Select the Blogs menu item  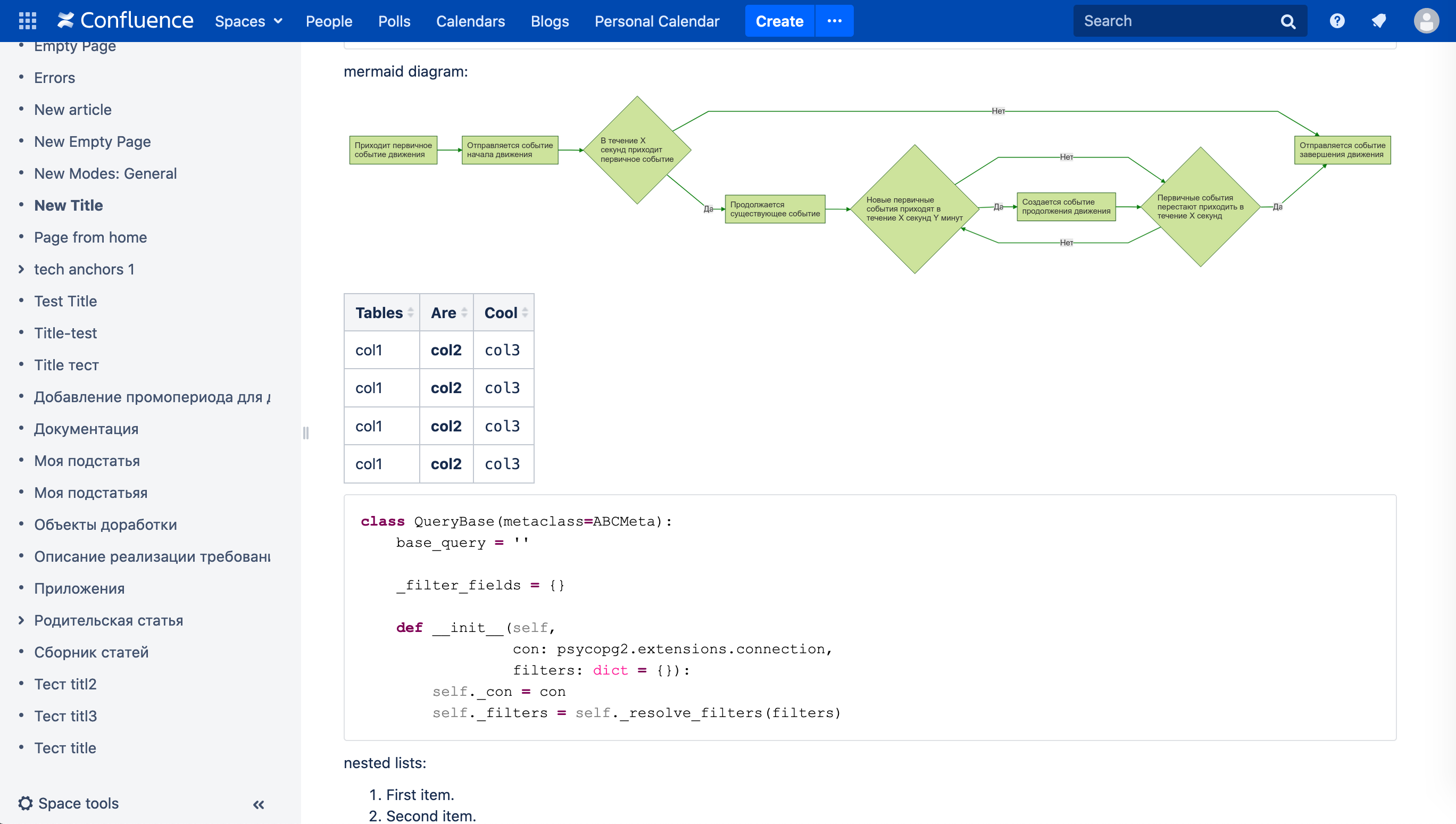550,20
